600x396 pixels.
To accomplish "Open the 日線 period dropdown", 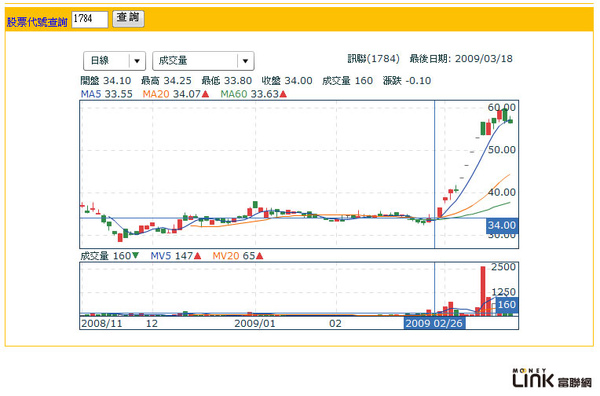I will tap(114, 61).
